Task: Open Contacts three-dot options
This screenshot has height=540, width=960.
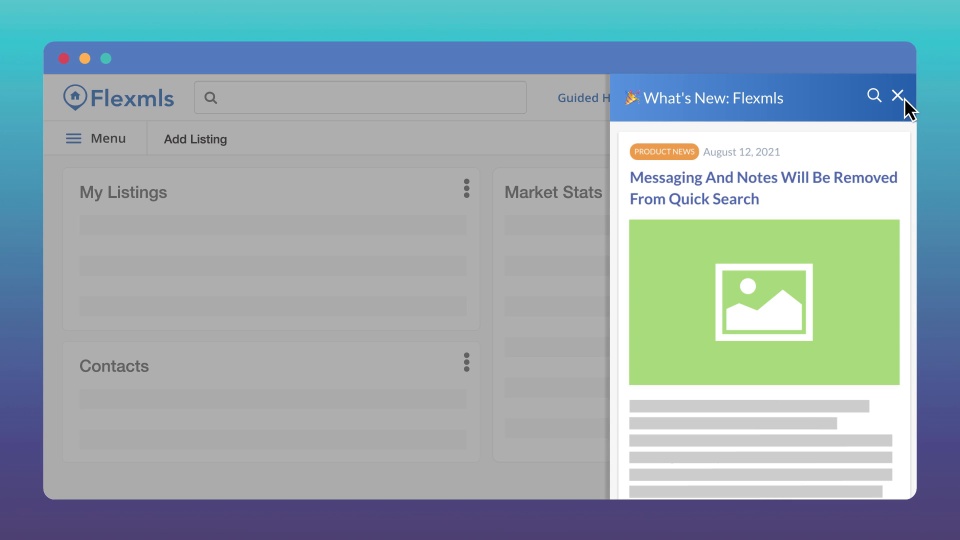Action: (x=467, y=362)
